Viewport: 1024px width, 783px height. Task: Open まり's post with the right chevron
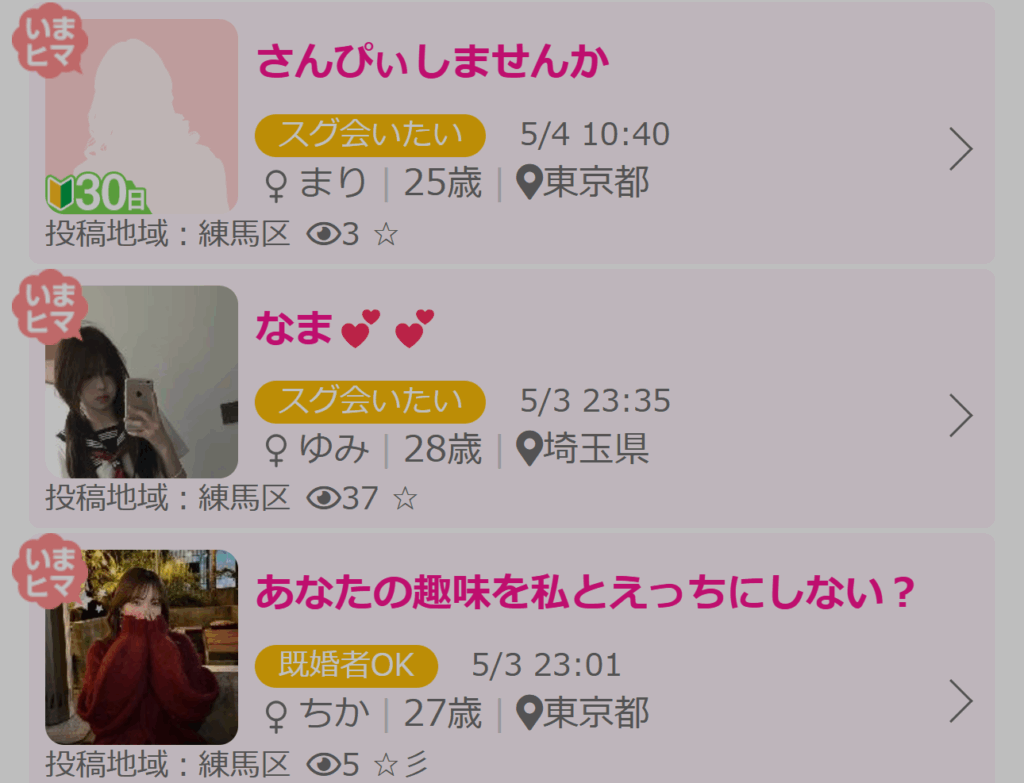click(x=961, y=149)
